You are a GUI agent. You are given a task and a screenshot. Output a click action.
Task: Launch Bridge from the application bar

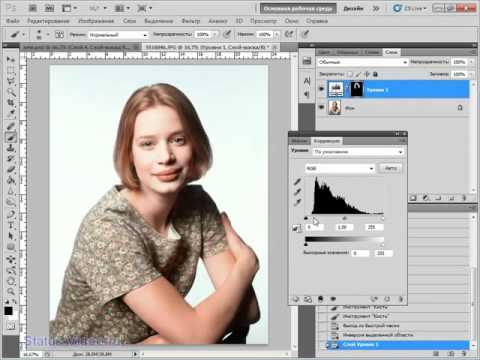(33, 8)
